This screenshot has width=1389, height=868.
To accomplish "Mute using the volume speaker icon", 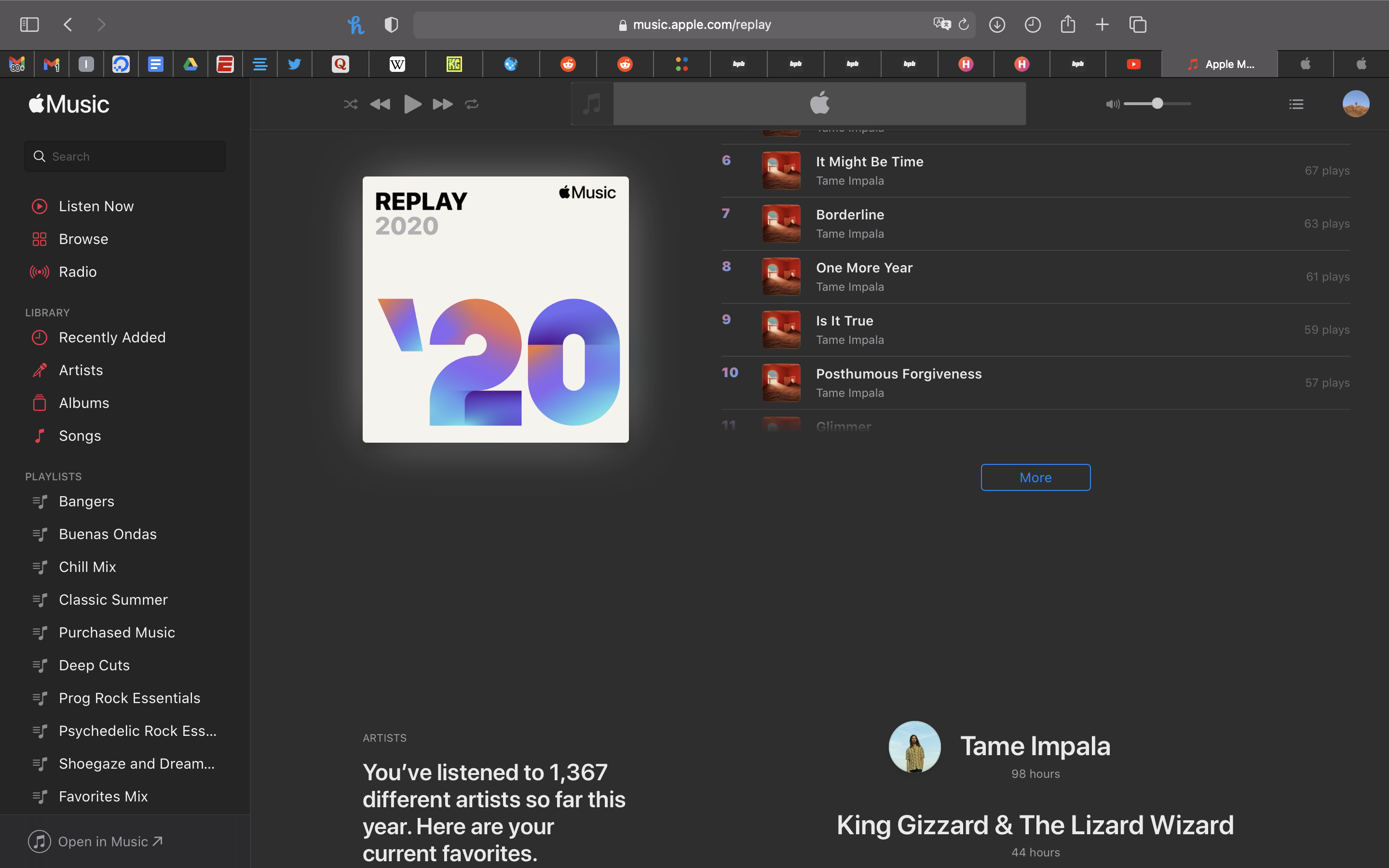I will click(x=1112, y=104).
